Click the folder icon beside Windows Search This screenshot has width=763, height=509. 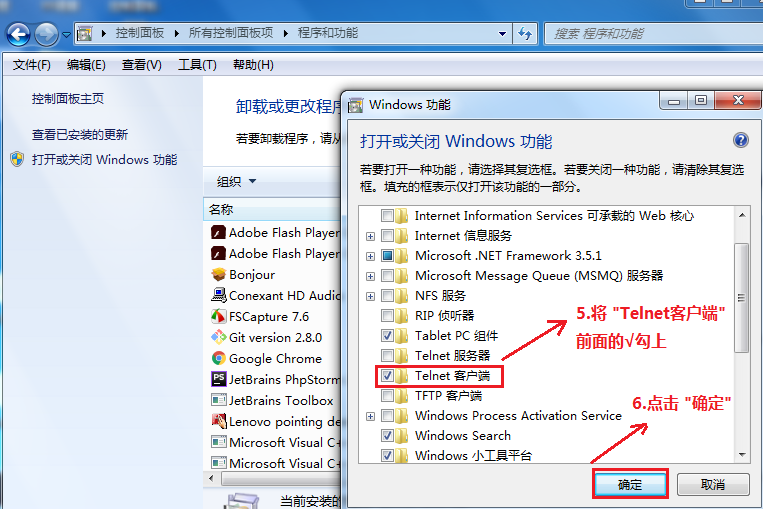401,436
